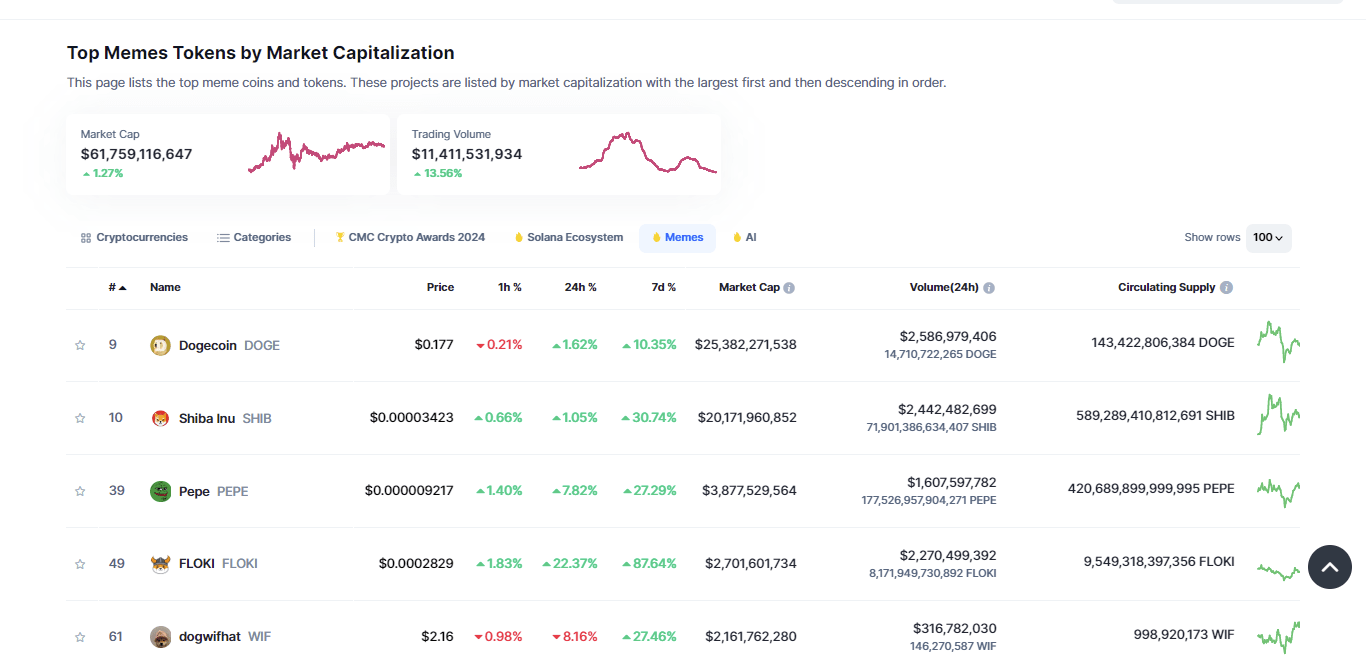Click dogwifhat price $2.16

click(x=437, y=637)
